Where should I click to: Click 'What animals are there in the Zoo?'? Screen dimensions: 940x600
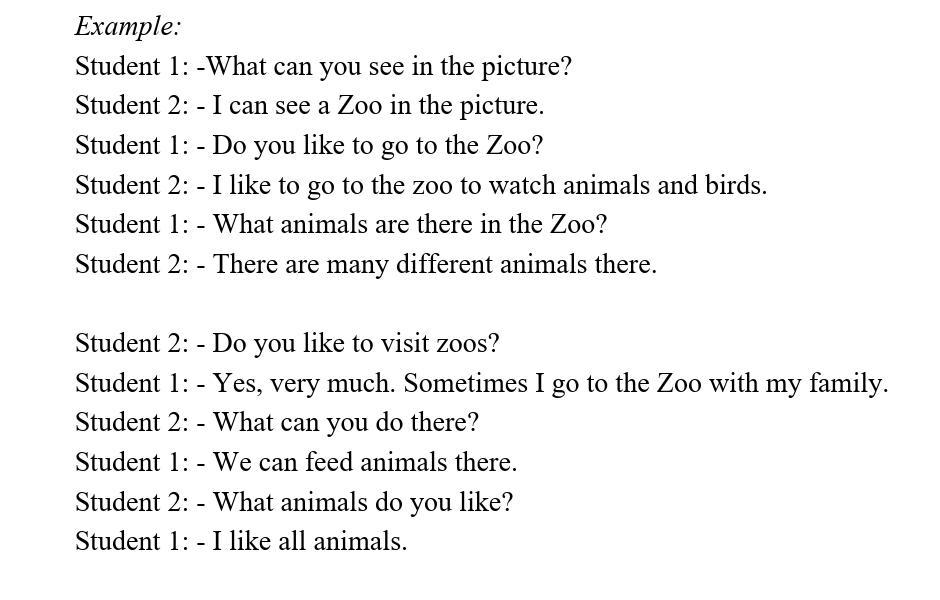click(410, 225)
